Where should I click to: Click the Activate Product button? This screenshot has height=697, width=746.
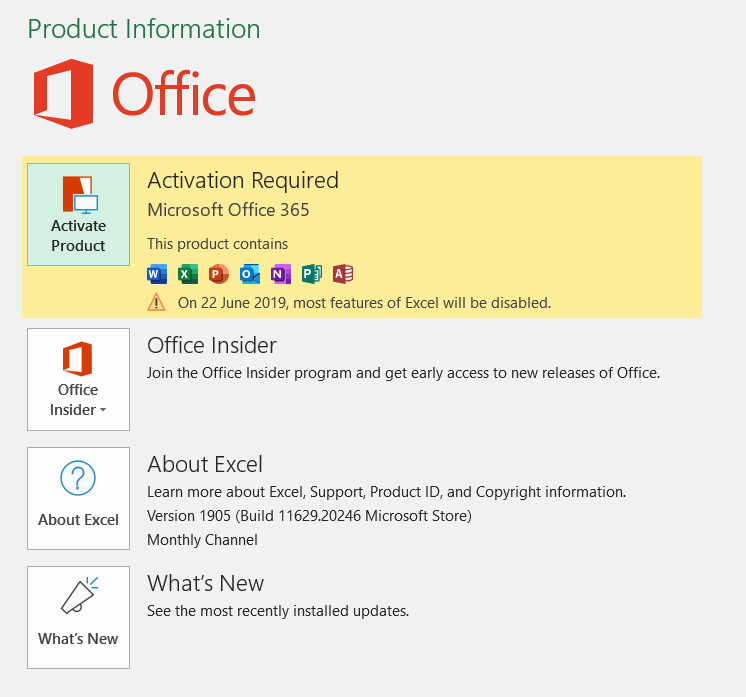(79, 214)
